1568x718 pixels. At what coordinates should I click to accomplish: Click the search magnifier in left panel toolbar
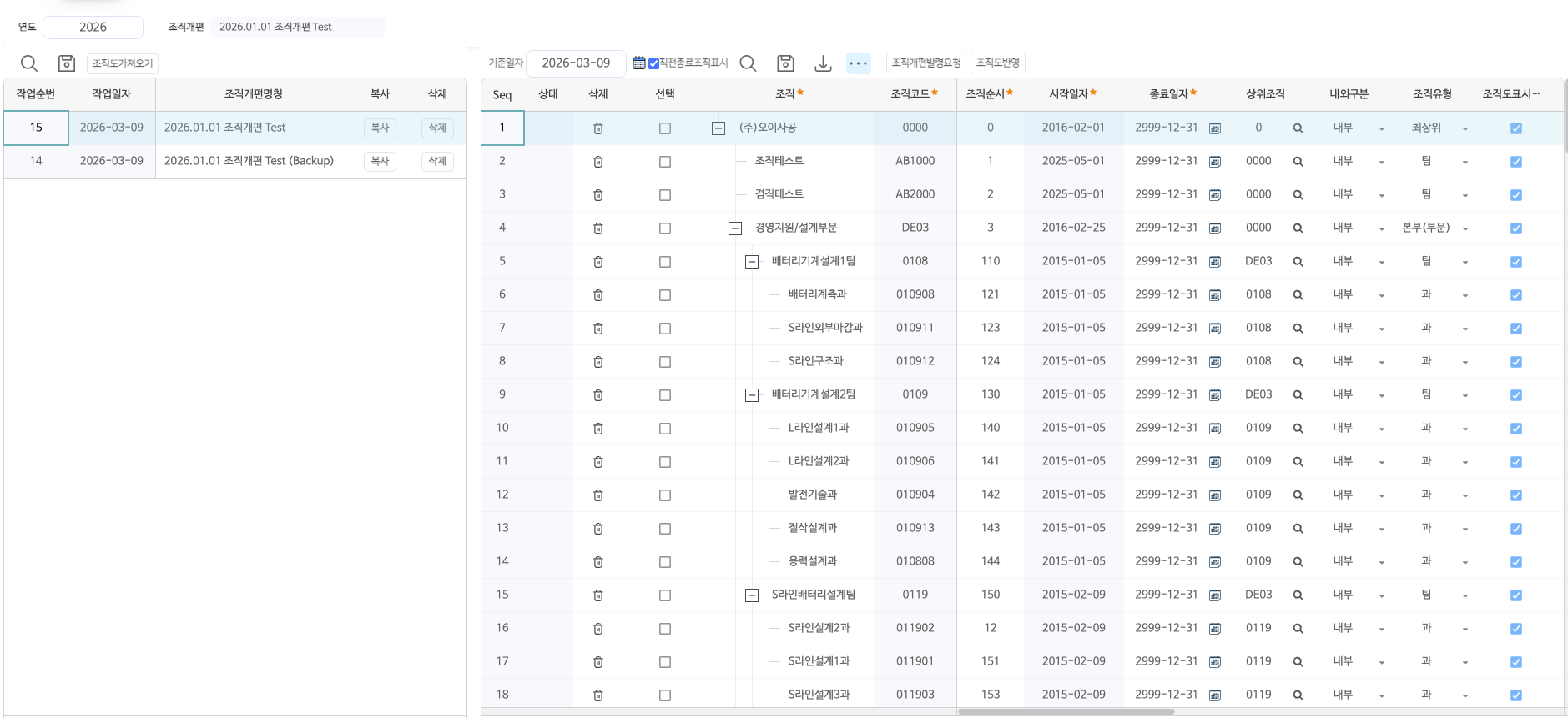tap(29, 63)
